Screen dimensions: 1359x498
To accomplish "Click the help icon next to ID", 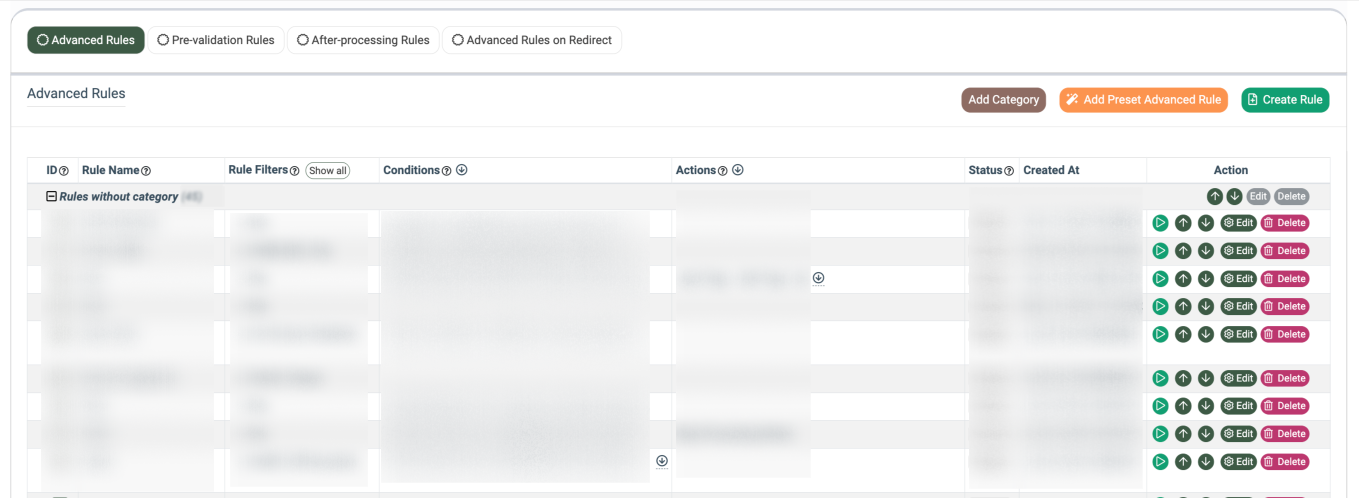I will 64,171.
